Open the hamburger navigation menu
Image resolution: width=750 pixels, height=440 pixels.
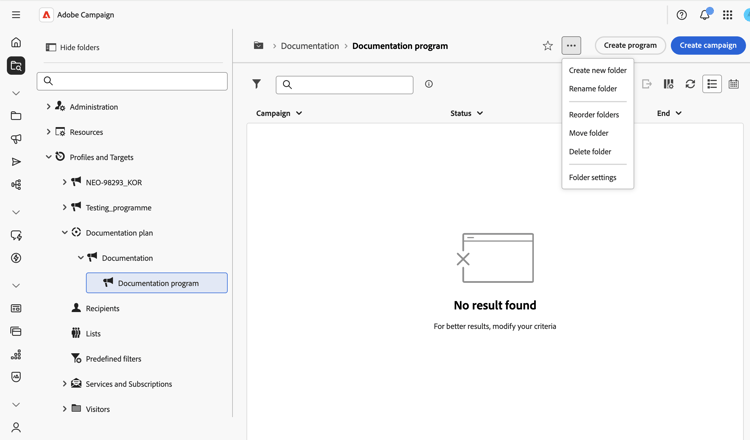[16, 15]
